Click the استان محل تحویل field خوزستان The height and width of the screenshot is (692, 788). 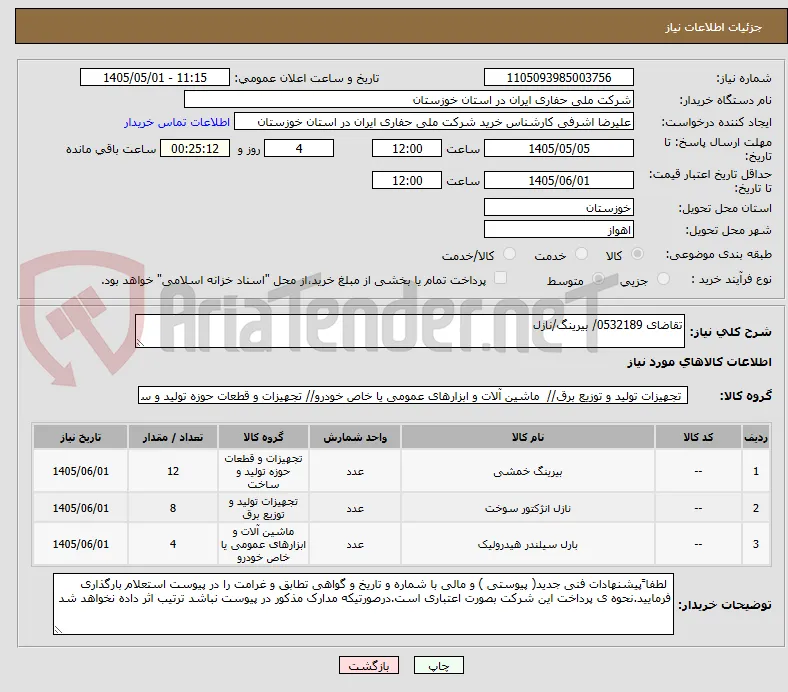pyautogui.click(x=558, y=207)
